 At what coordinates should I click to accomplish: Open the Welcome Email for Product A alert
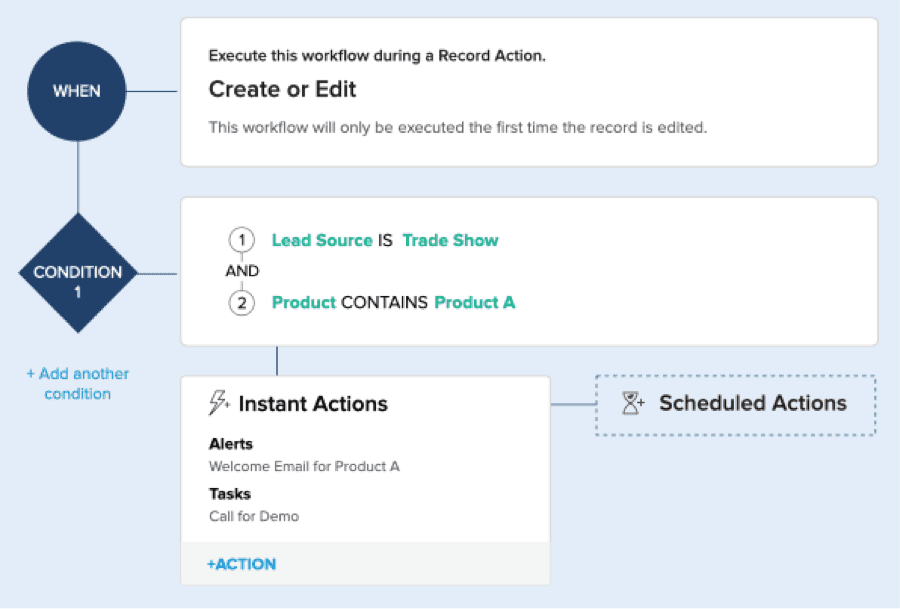pyautogui.click(x=304, y=466)
